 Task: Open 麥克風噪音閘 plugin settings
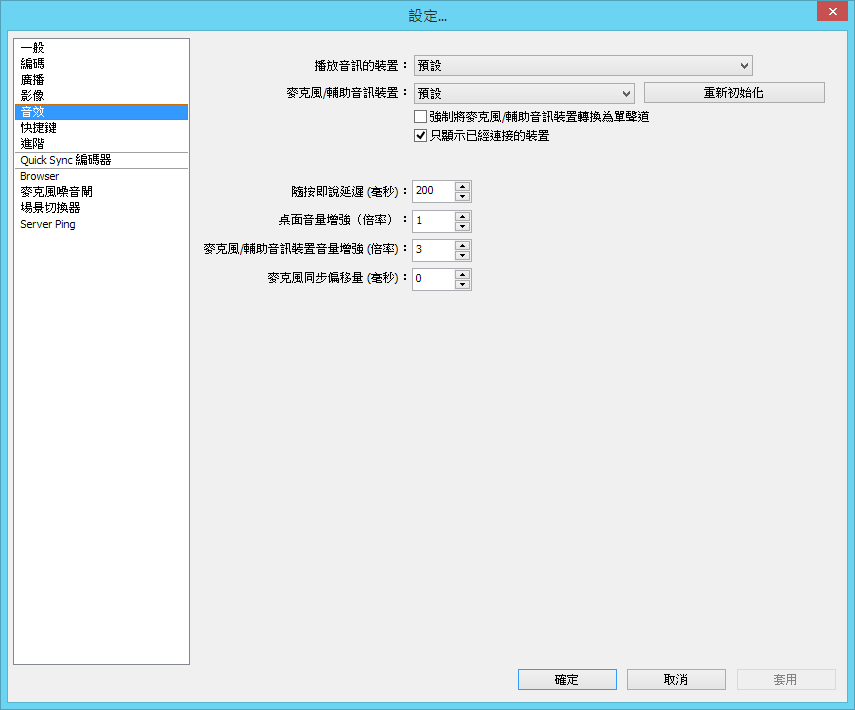(x=101, y=192)
